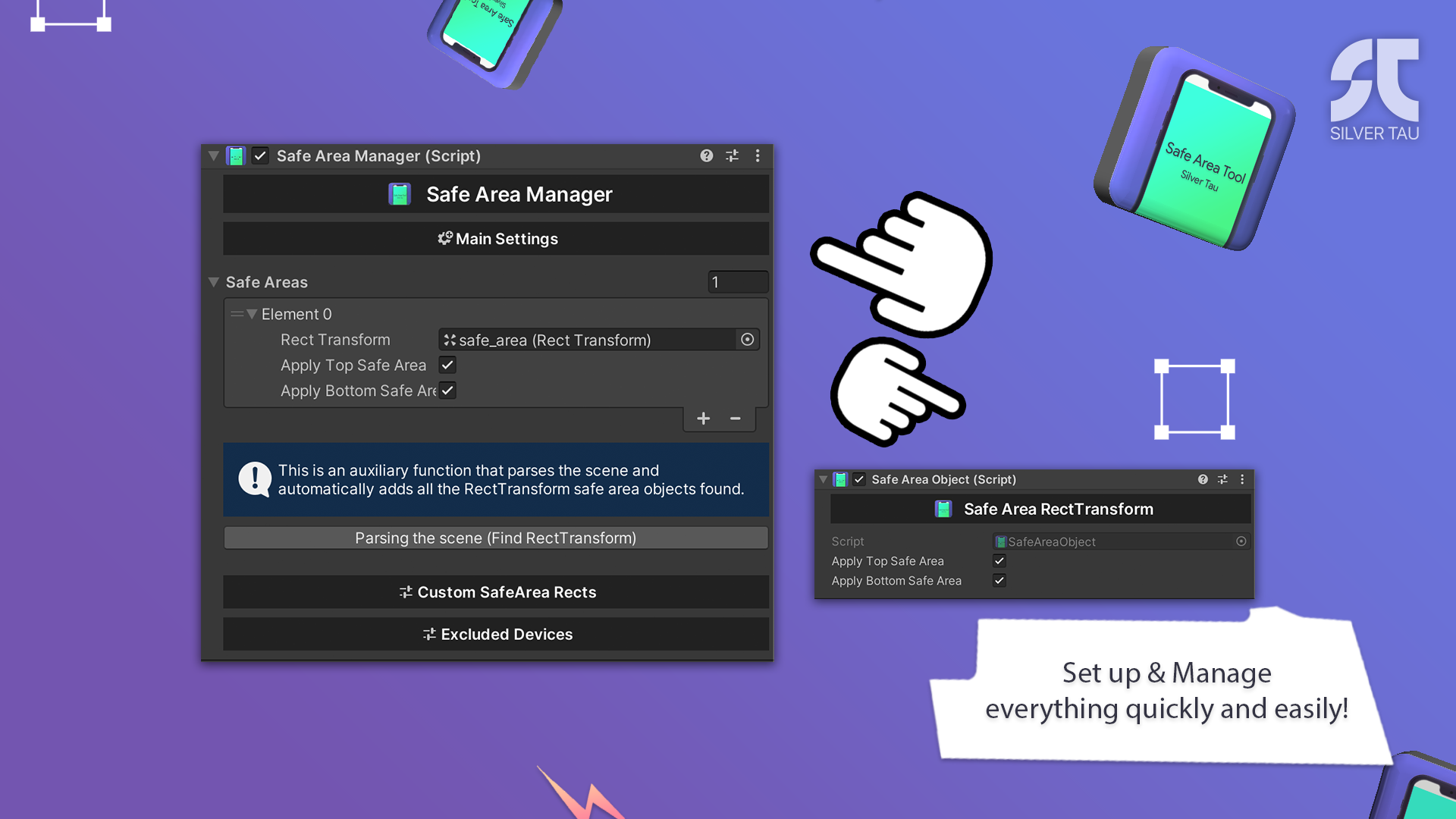1456x819 pixels.
Task: Click the SafeAreaObject script field
Action: (x=1113, y=541)
